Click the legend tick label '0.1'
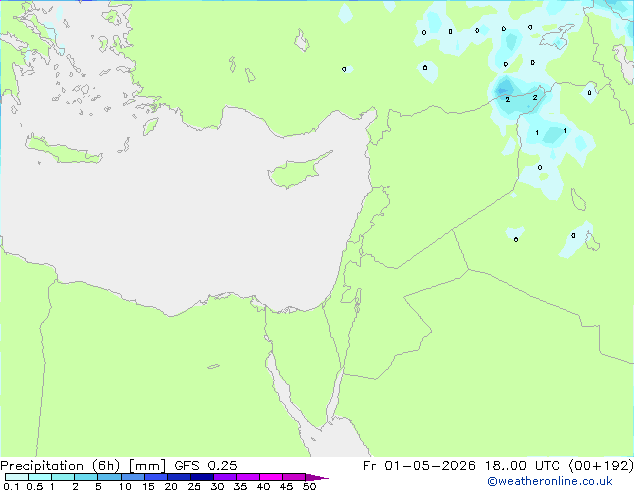Image resolution: width=634 pixels, height=490 pixels. (11, 486)
